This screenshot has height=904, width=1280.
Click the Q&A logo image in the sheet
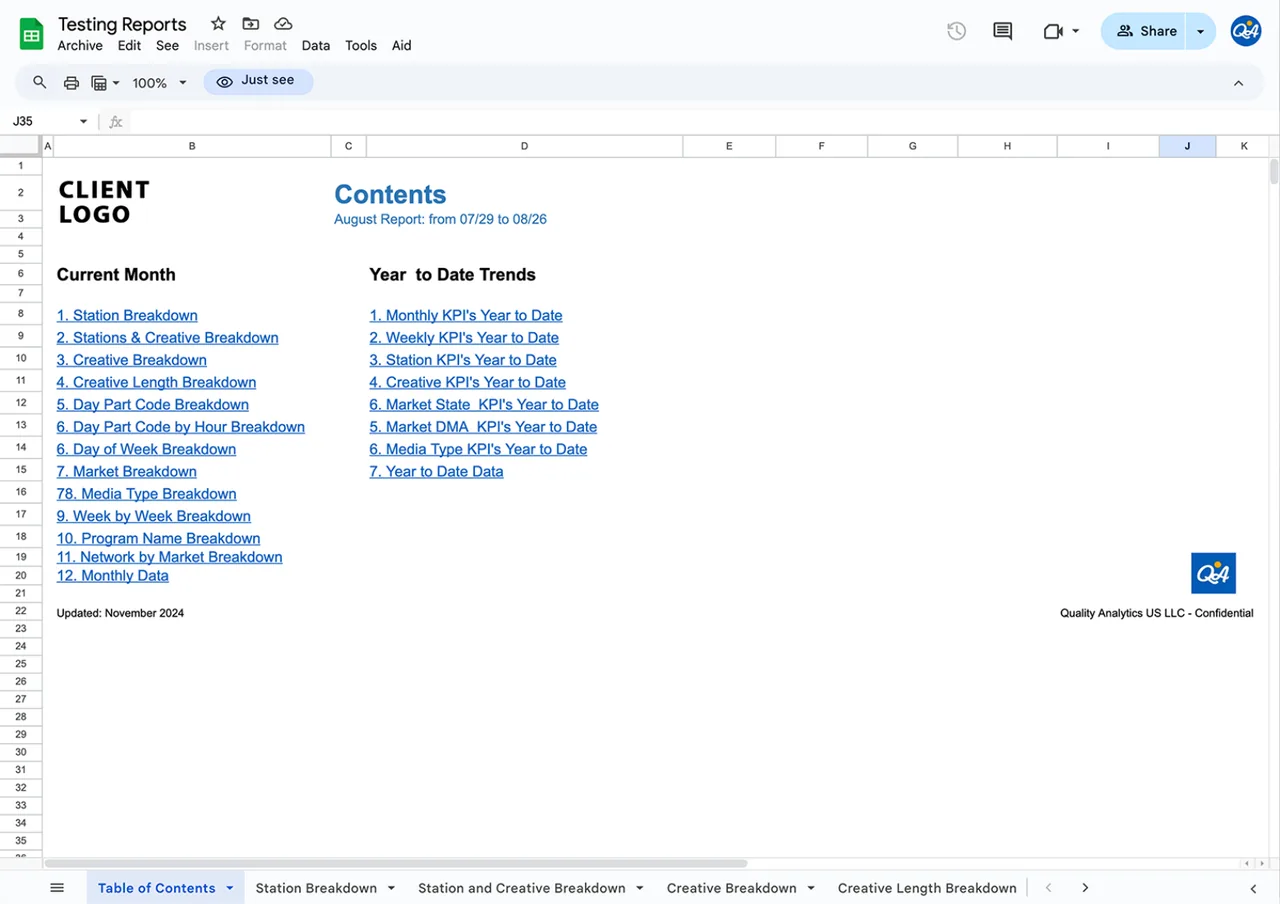(x=1213, y=574)
